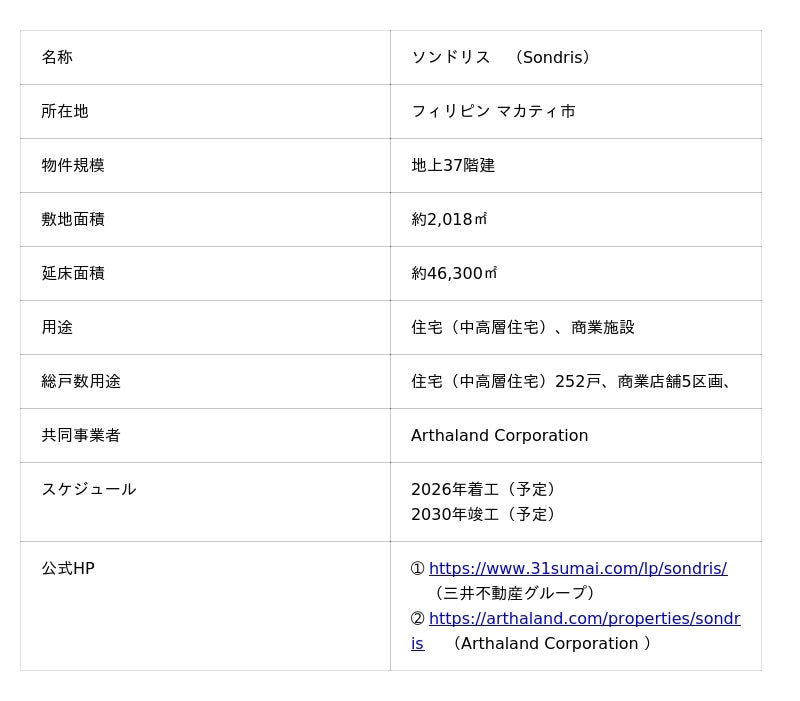800x701 pixels.
Task: Click the Arthaland Corporation partner value
Action: 499,436
